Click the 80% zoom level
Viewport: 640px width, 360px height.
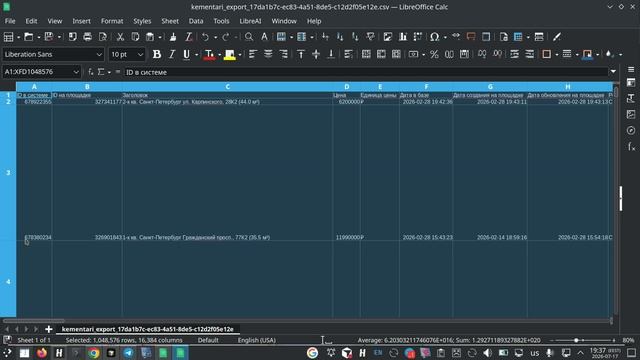pos(628,340)
